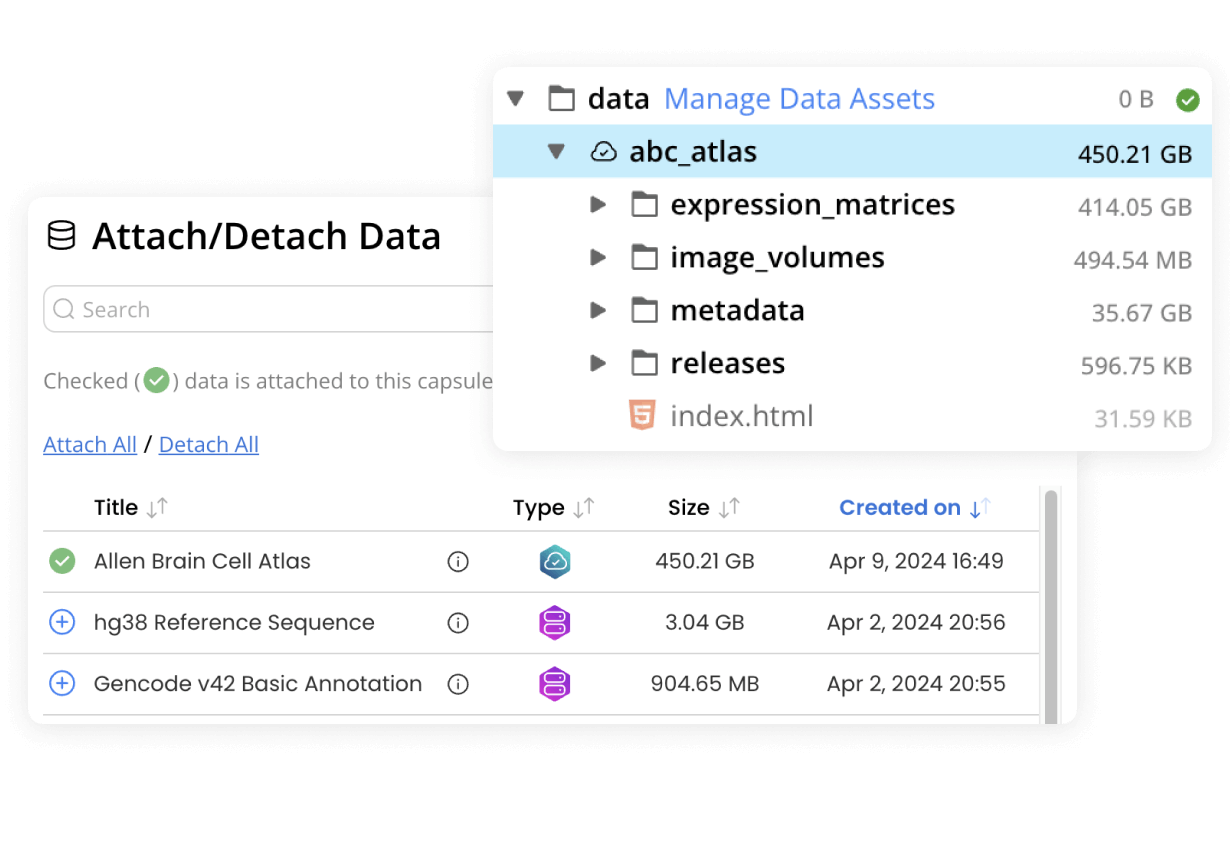Image resolution: width=1230 pixels, height=860 pixels.
Task: Attach the hg38 Reference Sequence dataset
Action: click(62, 622)
